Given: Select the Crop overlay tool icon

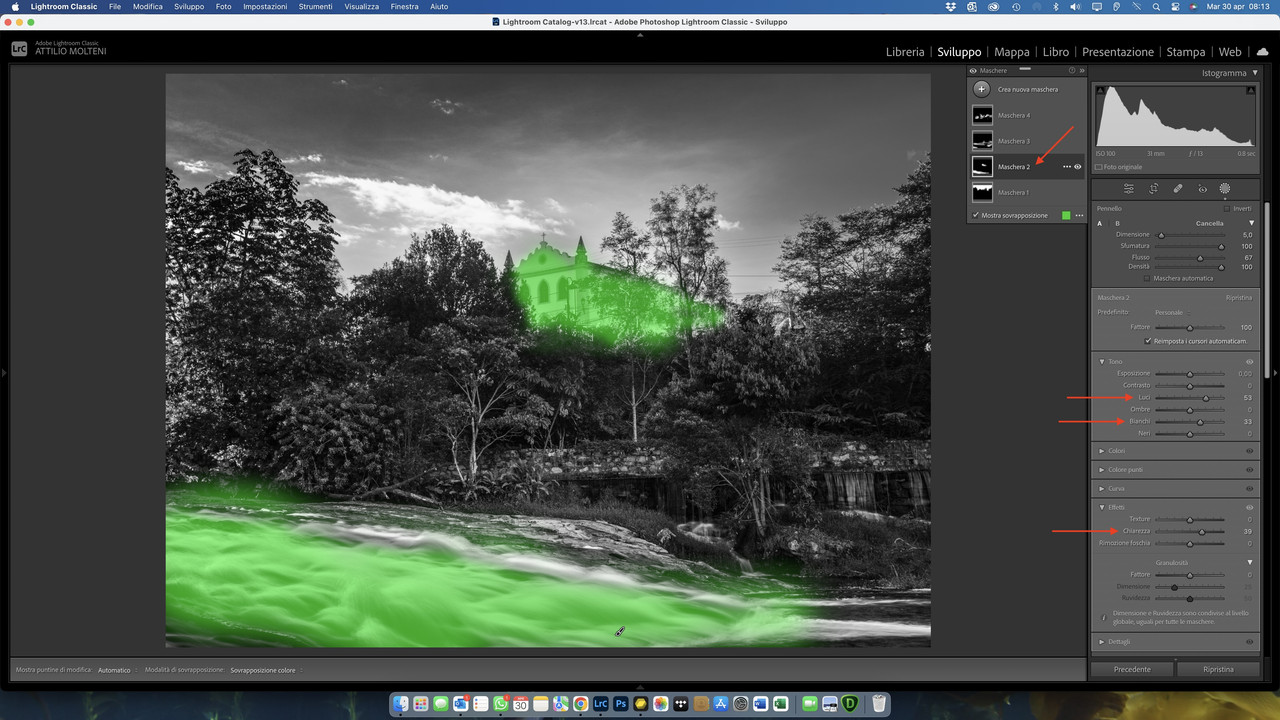Looking at the screenshot, I should [1153, 189].
